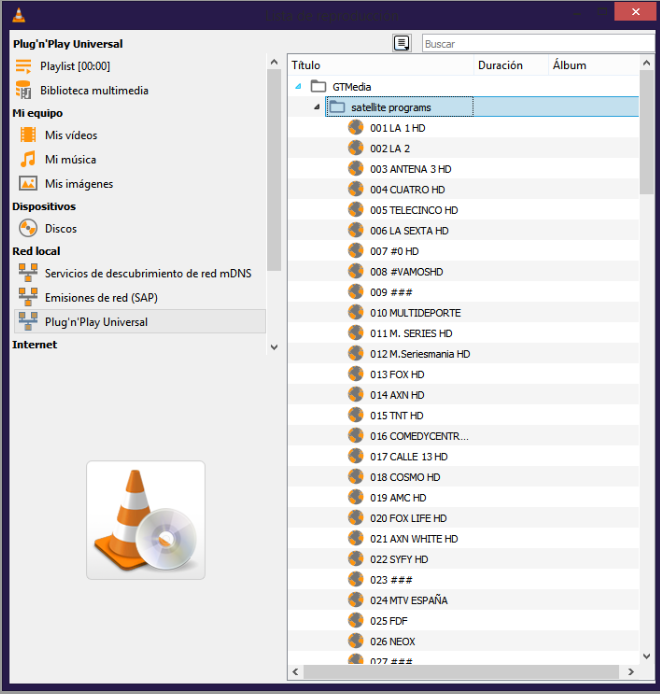
Task: Click sidebar scrollbar up arrow
Action: click(274, 62)
